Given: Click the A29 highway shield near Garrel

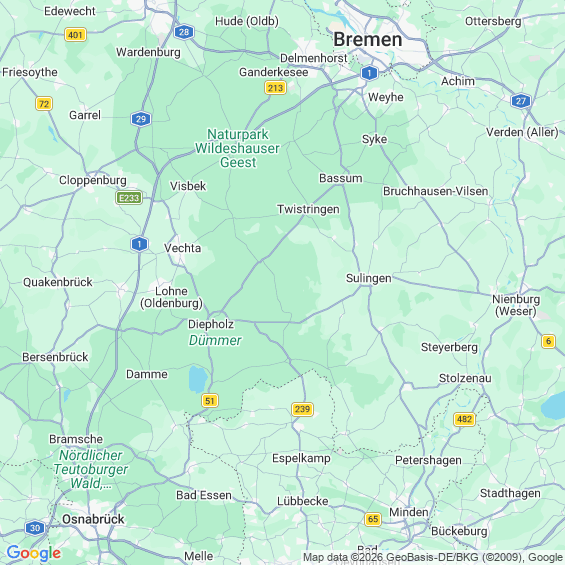Looking at the screenshot, I should click(x=141, y=119).
